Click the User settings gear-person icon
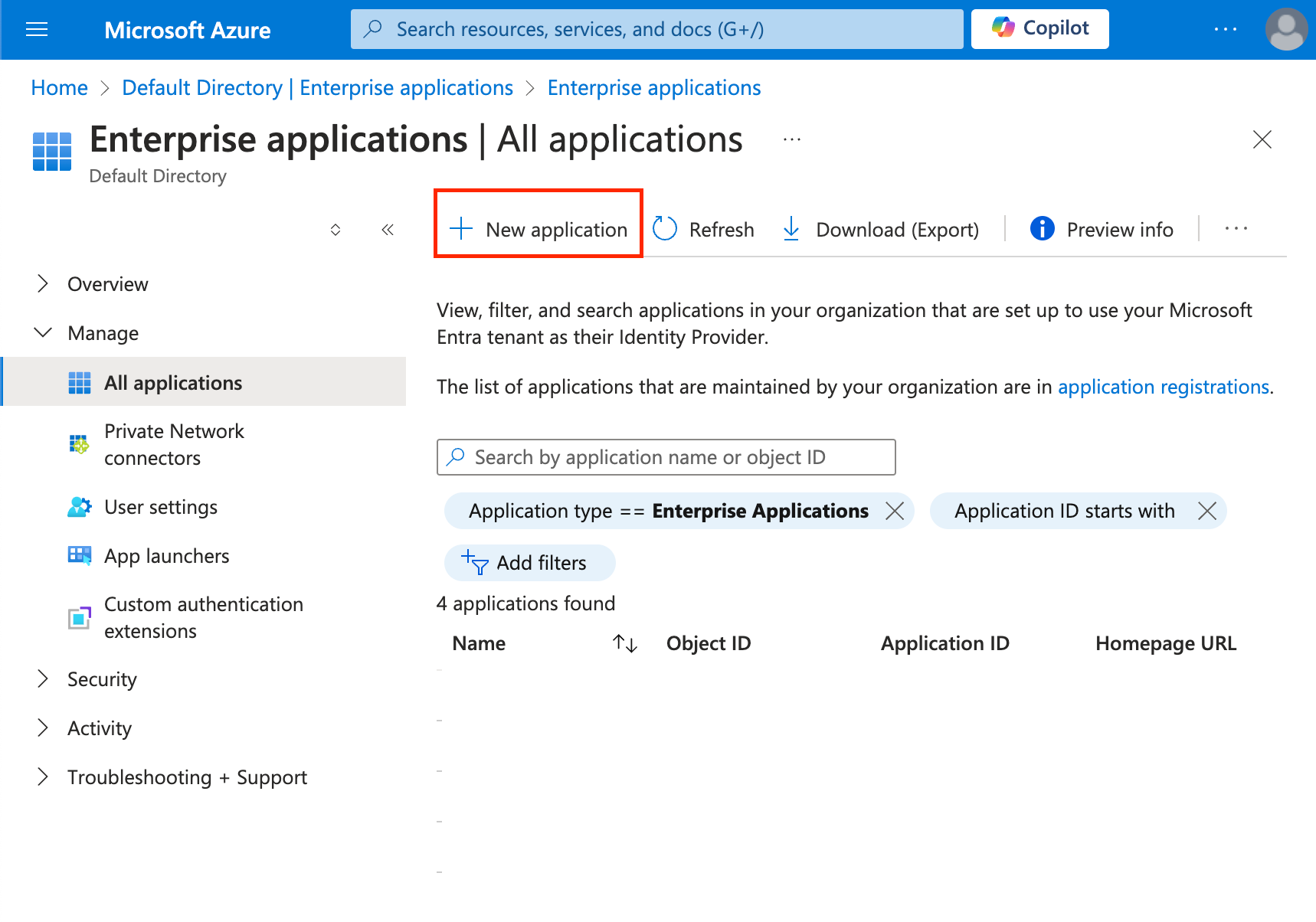Image resolution: width=1316 pixels, height=922 pixels. coord(80,507)
